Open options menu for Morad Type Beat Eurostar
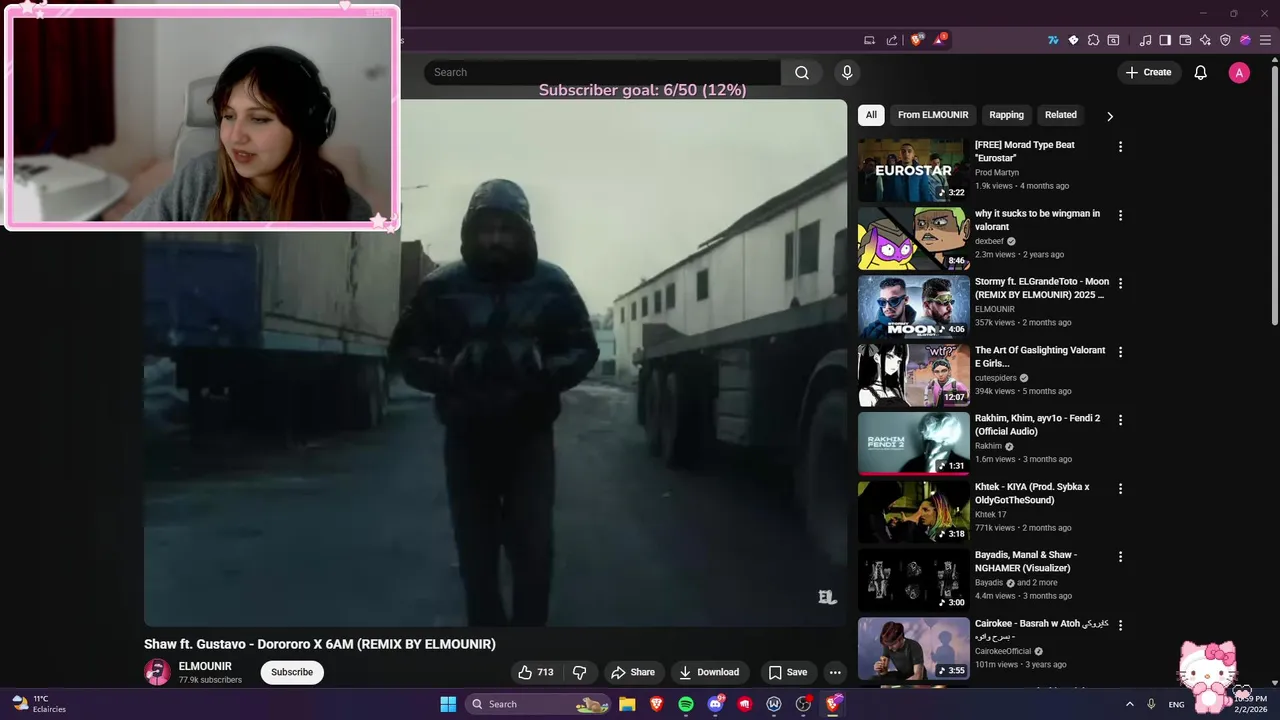The height and width of the screenshot is (720, 1280). (x=1120, y=147)
